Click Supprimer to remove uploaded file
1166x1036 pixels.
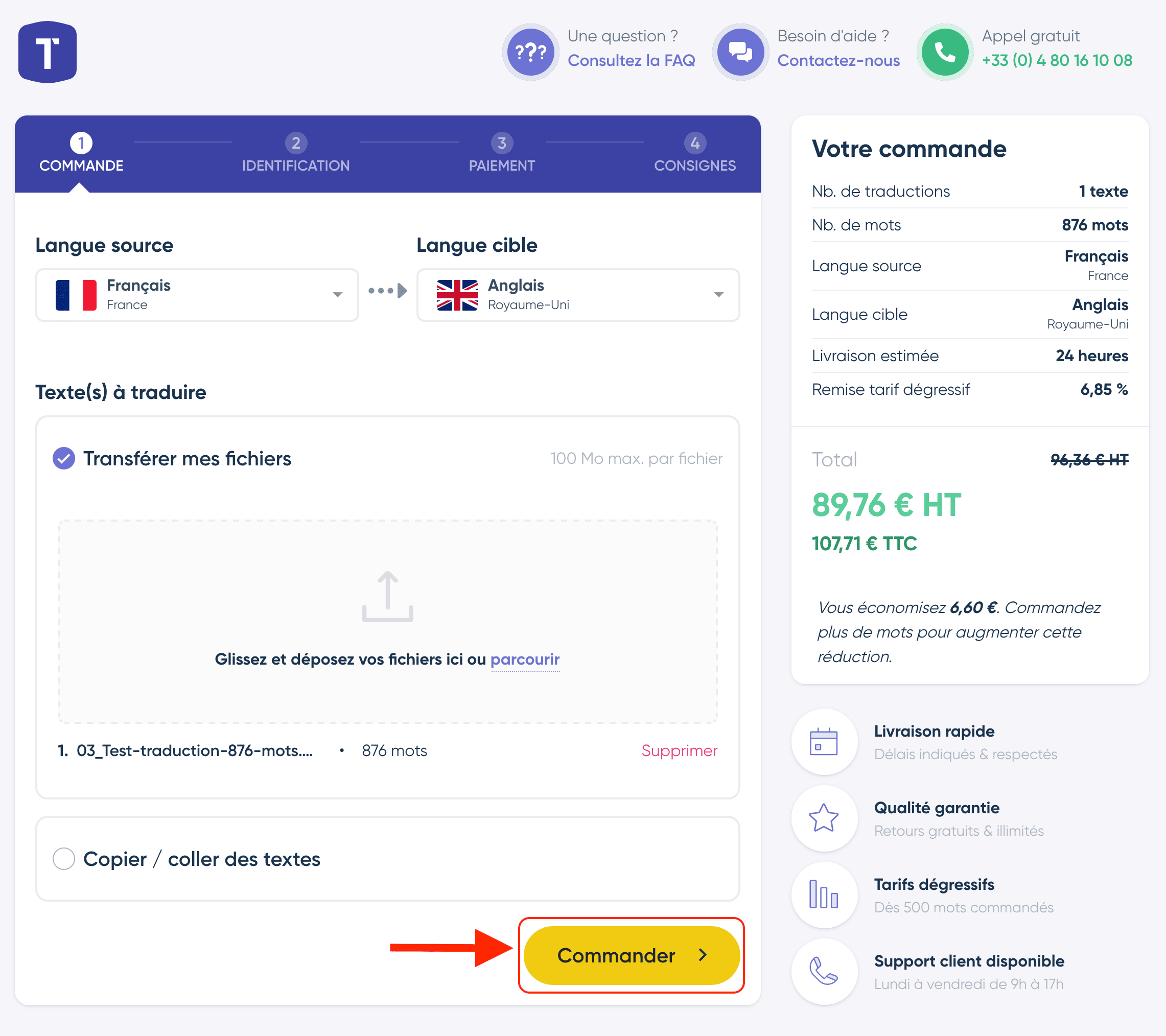click(679, 751)
